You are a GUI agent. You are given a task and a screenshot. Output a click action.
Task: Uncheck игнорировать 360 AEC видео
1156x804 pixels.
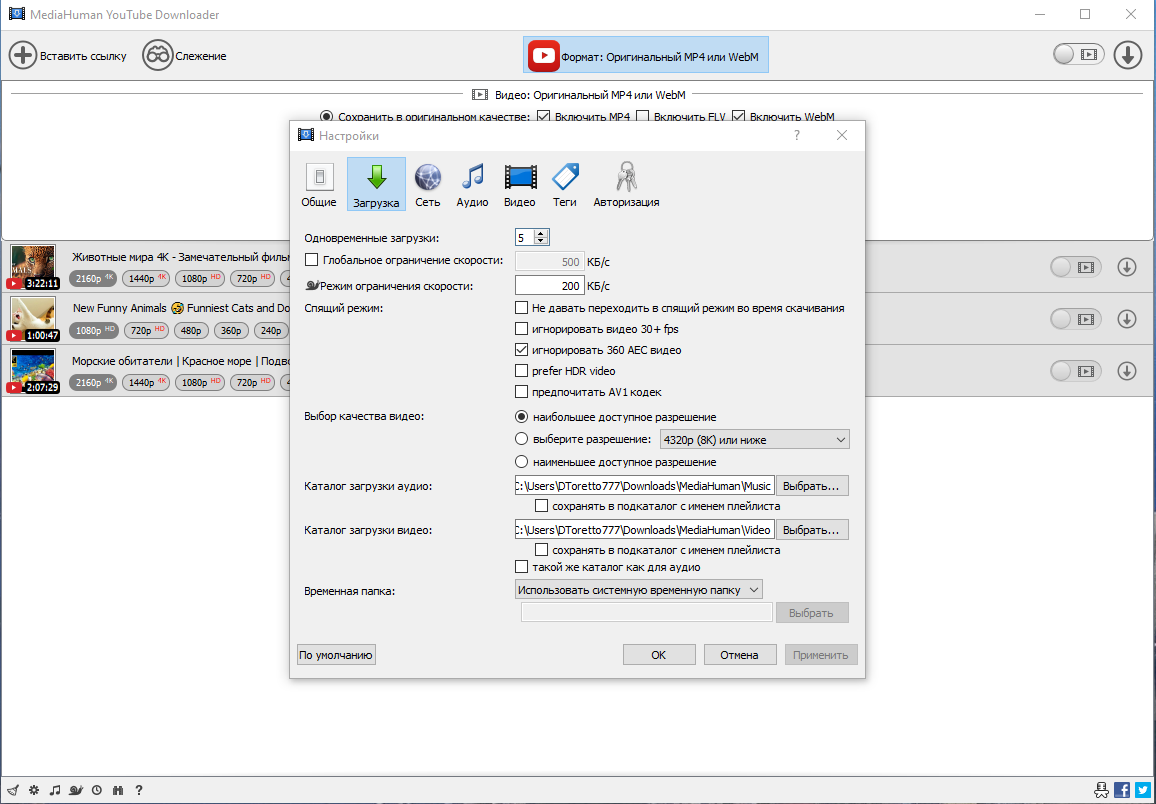coord(521,349)
